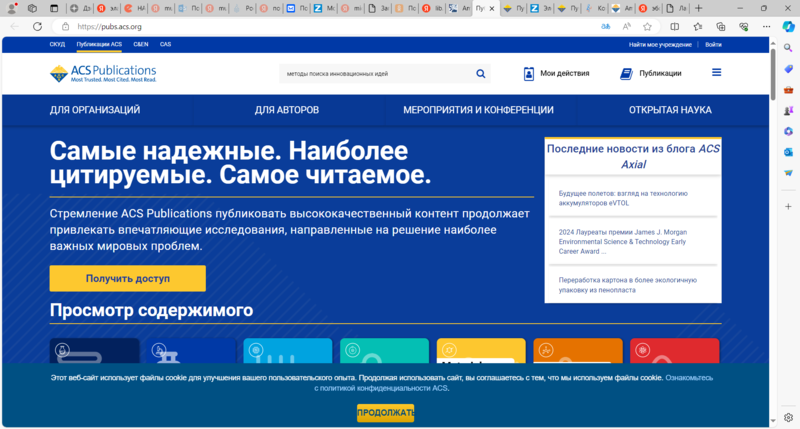Expand the "Публикации" menu in header
Screen dimensions: 800x429
651,73
